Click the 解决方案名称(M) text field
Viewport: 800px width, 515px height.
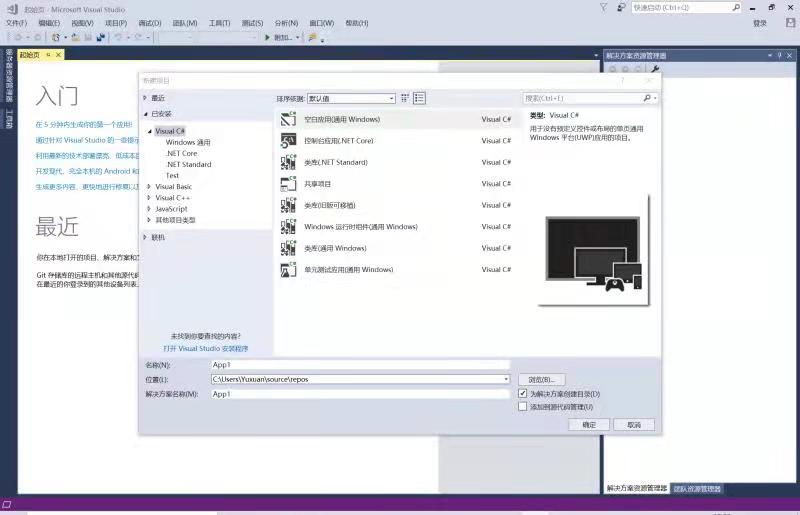point(360,394)
